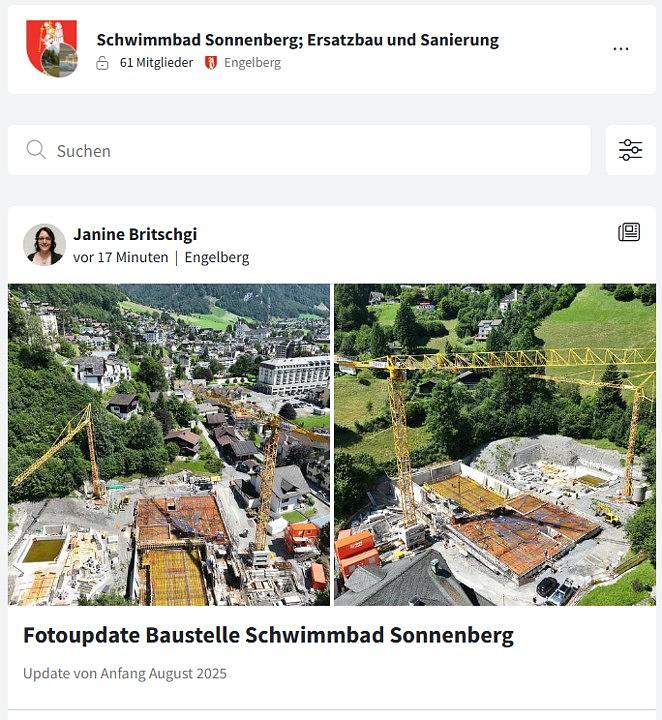Open the three-dots group options menu
The width and height of the screenshot is (662, 720).
pyautogui.click(x=621, y=49)
